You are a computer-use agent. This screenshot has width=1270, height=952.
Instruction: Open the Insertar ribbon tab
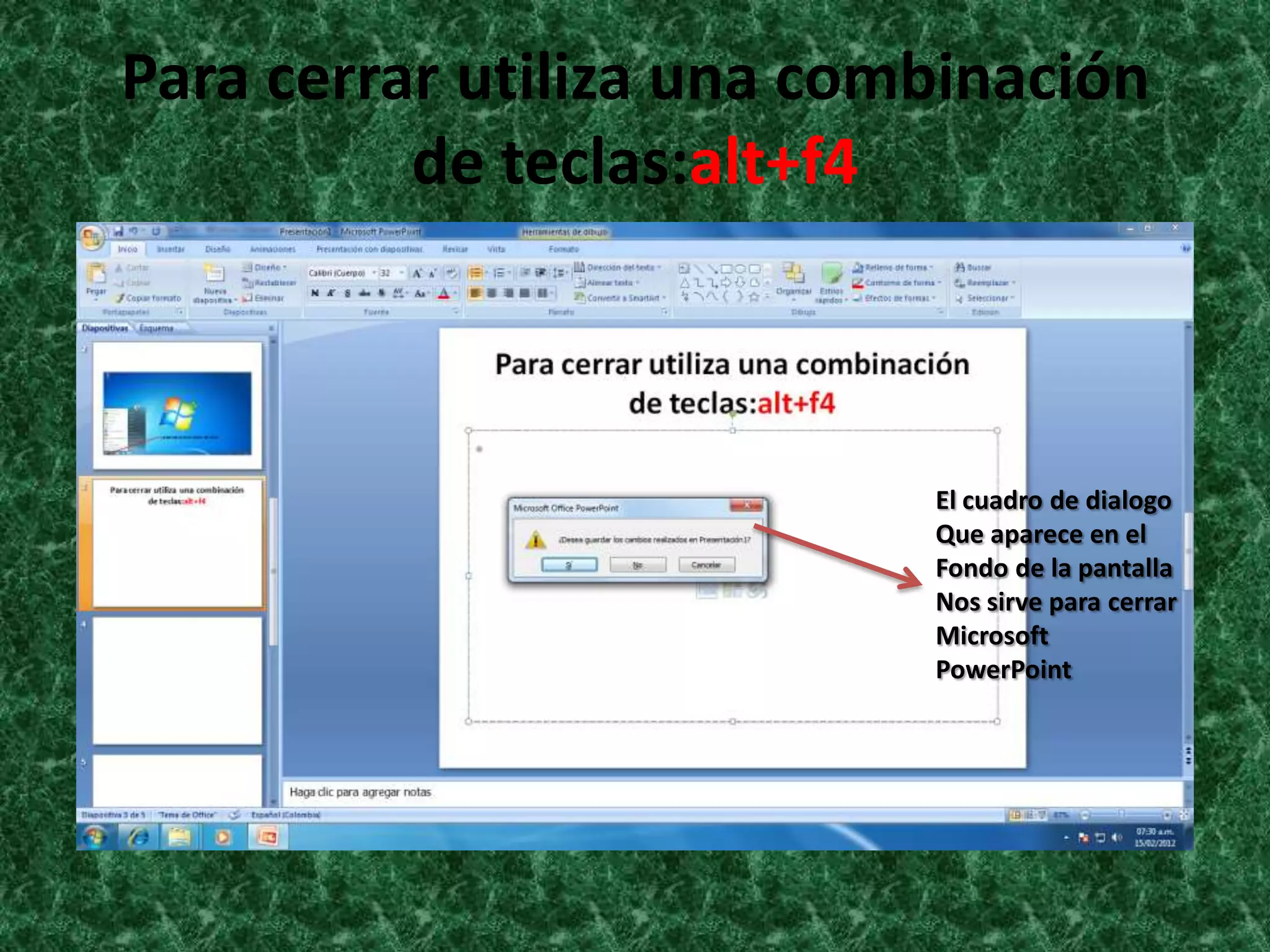[x=171, y=249]
